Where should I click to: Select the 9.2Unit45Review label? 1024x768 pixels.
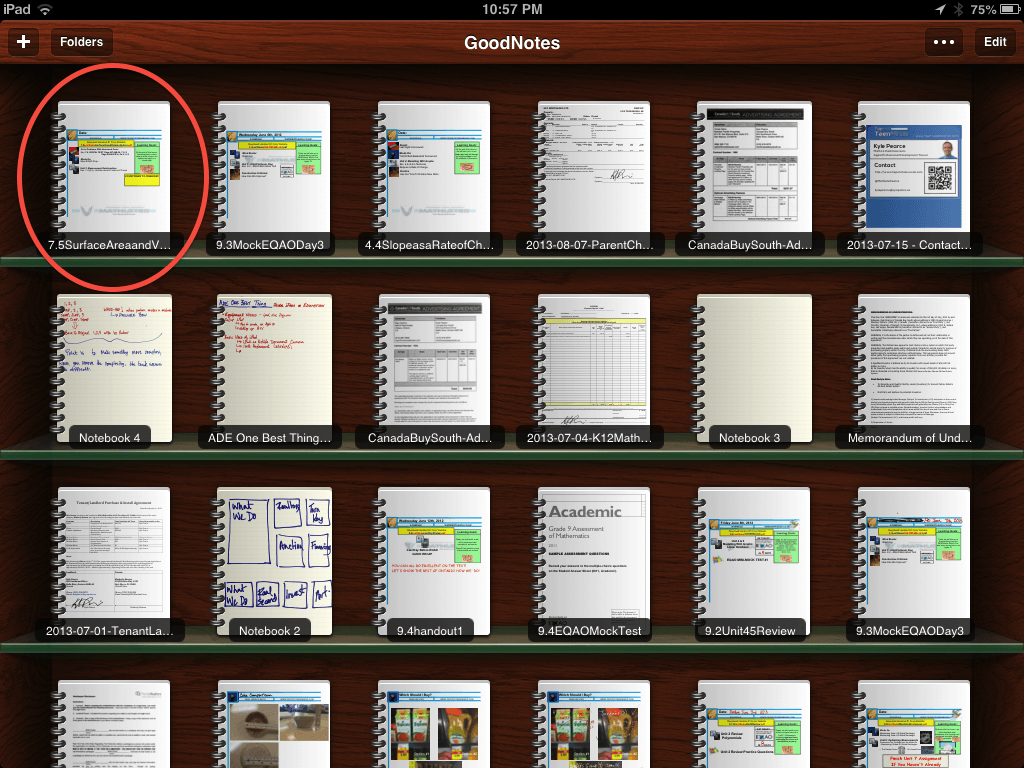(750, 631)
